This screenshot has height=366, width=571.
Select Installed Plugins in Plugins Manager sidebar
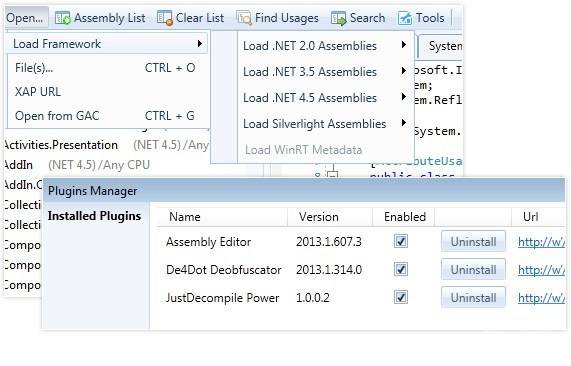(x=94, y=216)
